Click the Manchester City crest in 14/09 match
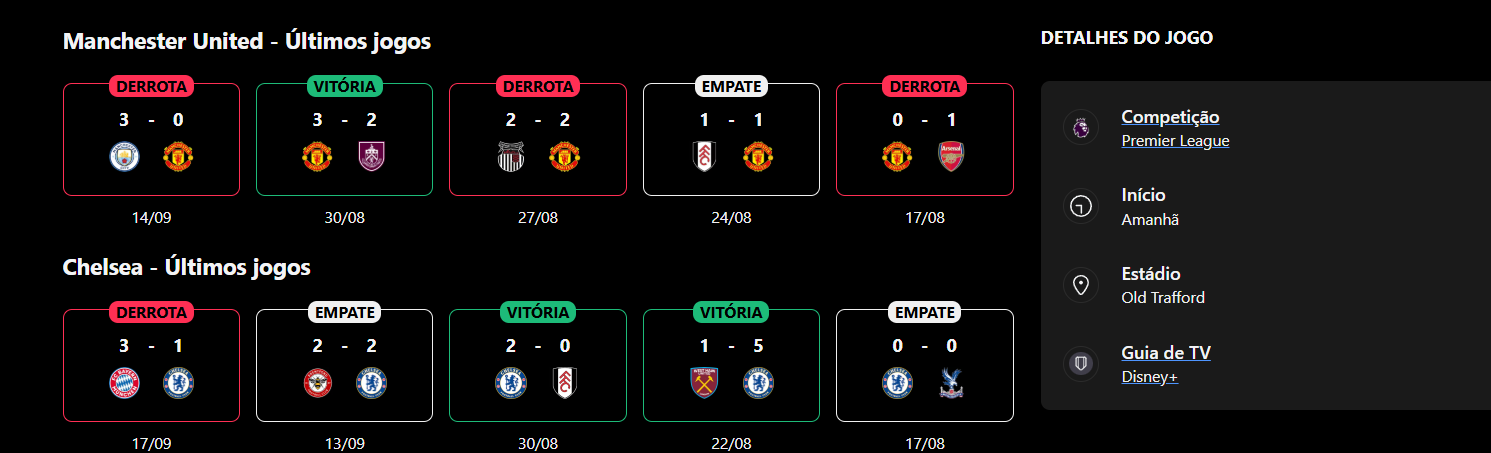Screen dimensions: 1491x453 (125, 157)
